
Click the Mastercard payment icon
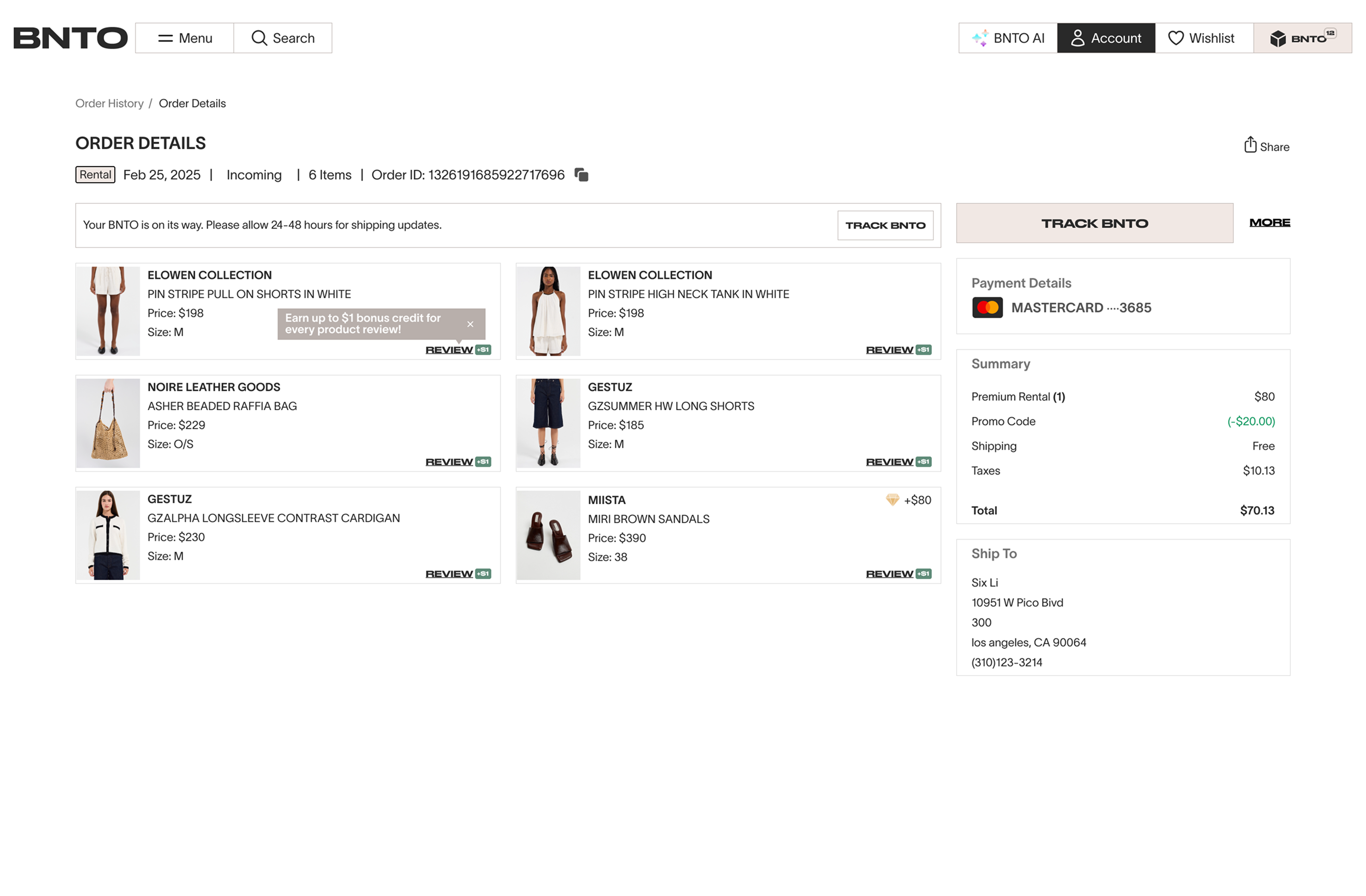987,308
